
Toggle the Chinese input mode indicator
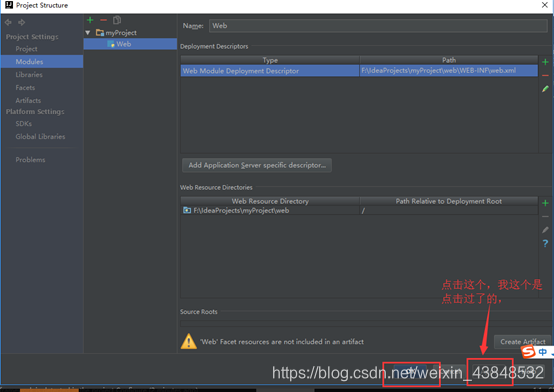pyautogui.click(x=543, y=352)
